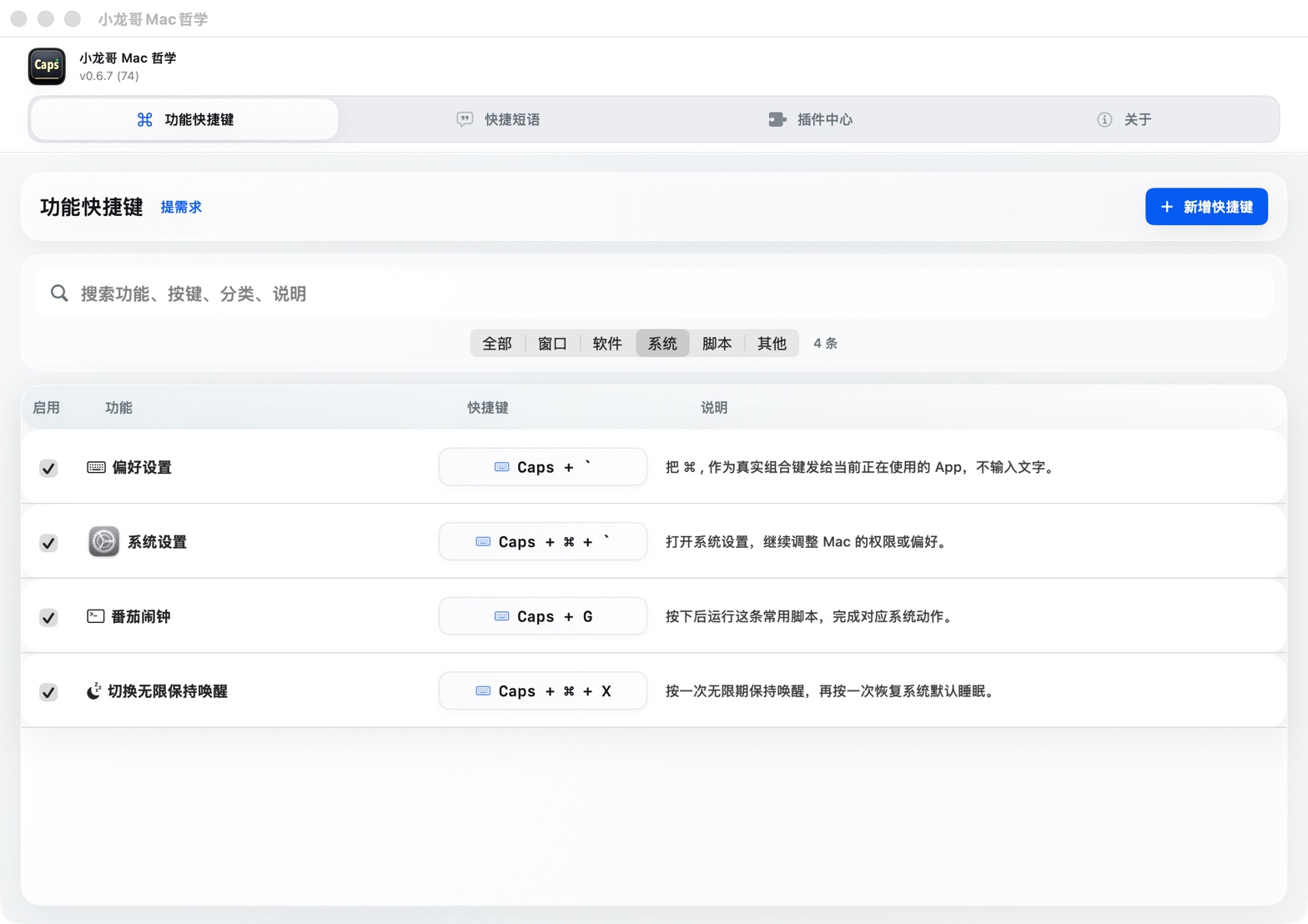Viewport: 1308px width, 924px height.
Task: Click the keyboard icon next to 偏好设置
Action: (96, 467)
